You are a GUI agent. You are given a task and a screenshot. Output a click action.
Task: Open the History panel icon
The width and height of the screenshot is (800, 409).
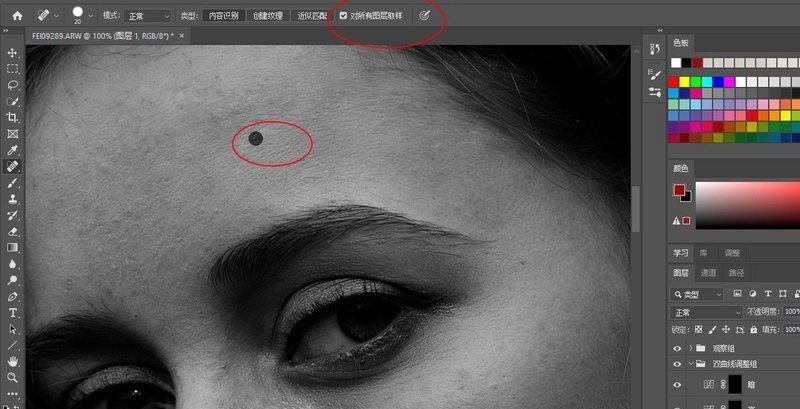pyautogui.click(x=655, y=48)
